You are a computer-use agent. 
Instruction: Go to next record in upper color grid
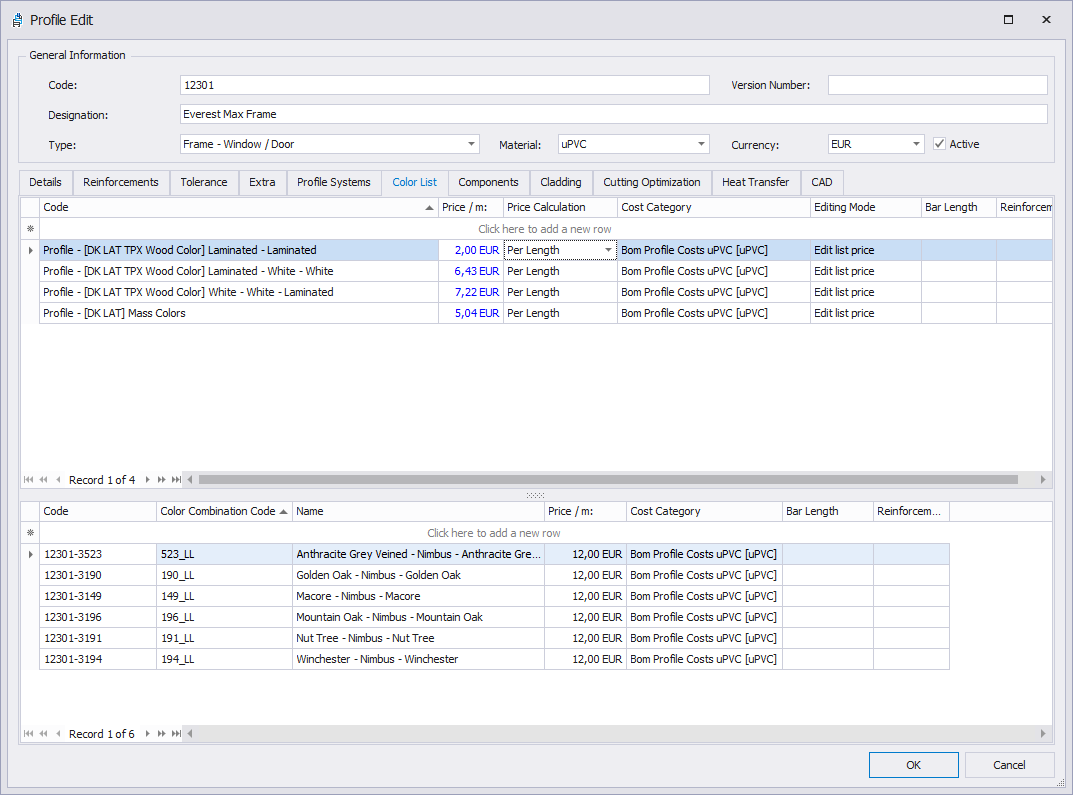tap(148, 480)
